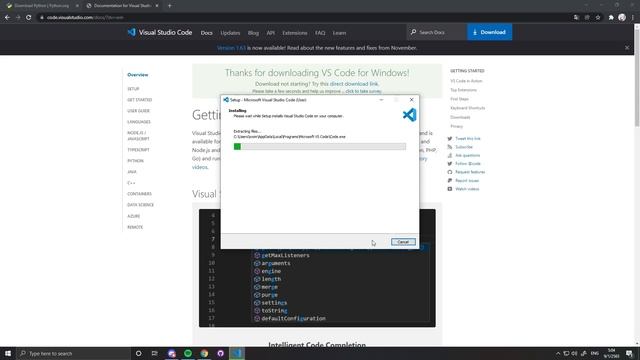Image resolution: width=640 pixels, height=360 pixels.
Task: Jump to Downloads section link
Action: pos(460,117)
